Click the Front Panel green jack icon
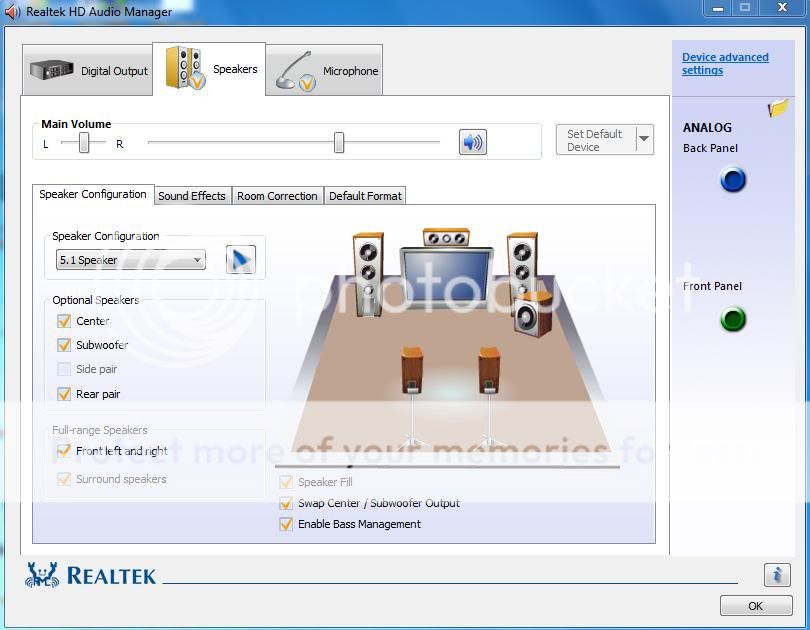The width and height of the screenshot is (810, 630). [x=733, y=320]
